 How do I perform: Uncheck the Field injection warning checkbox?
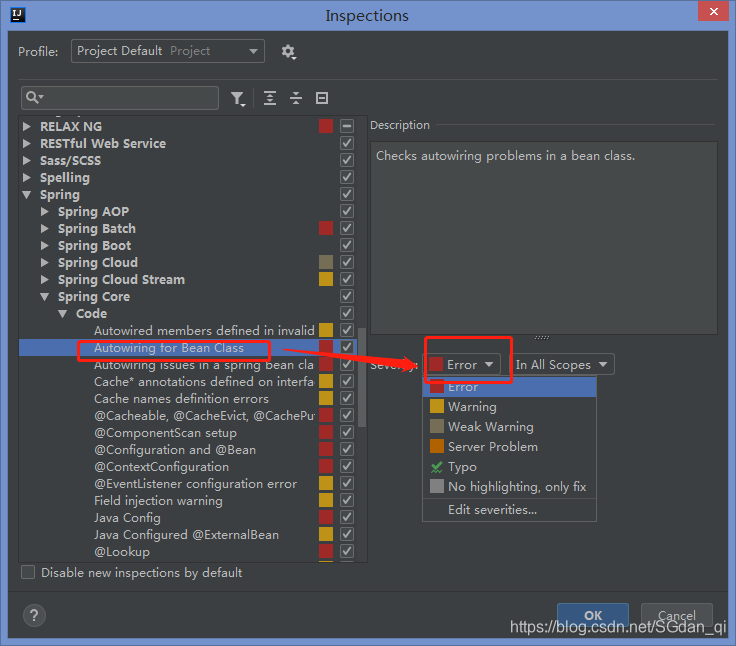pos(347,500)
